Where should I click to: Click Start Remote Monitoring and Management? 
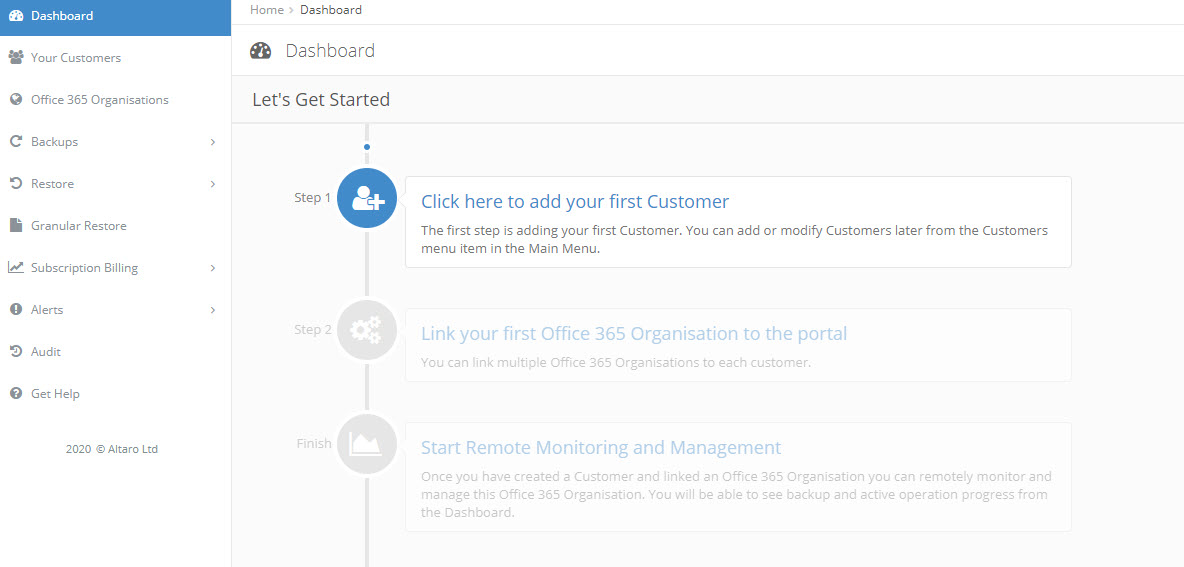pyautogui.click(x=601, y=448)
